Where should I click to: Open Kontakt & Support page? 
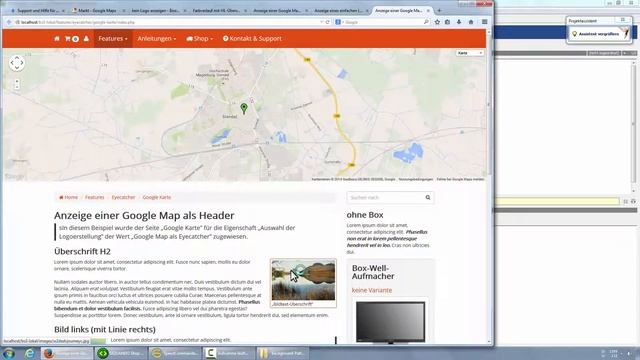tap(252, 38)
